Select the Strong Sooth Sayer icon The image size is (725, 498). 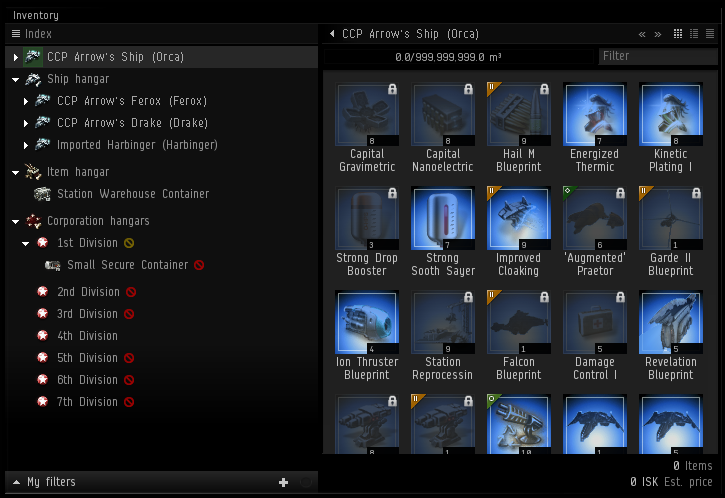443,218
